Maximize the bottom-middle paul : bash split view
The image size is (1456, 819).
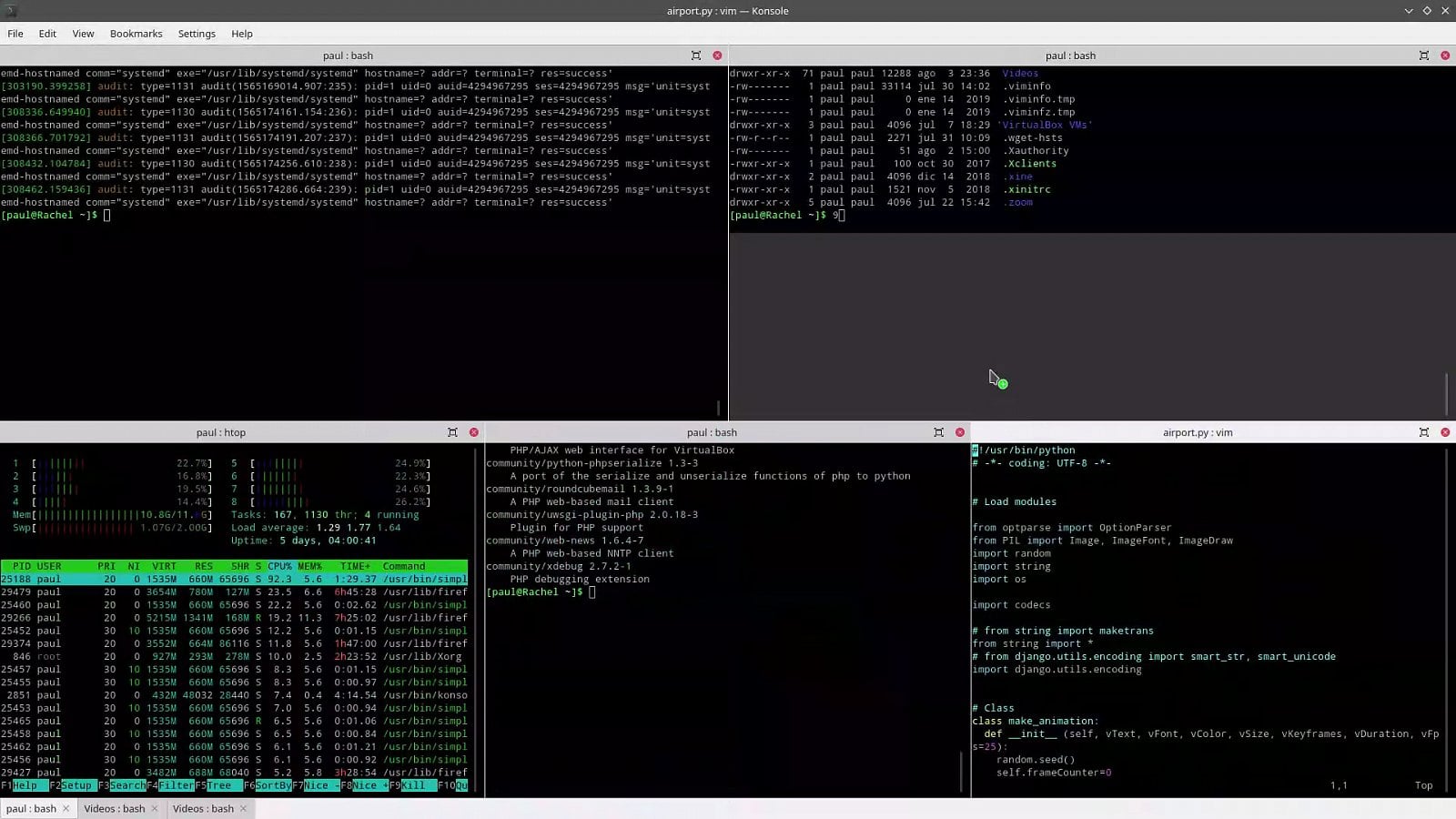[x=938, y=432]
